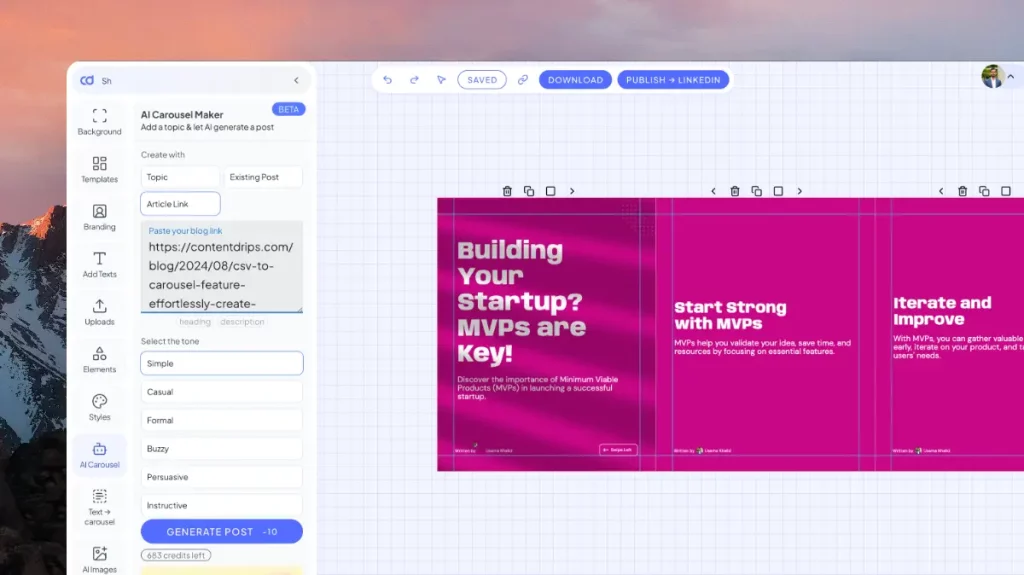Pick the Persuasive tone option
1024x575 pixels.
pos(221,477)
